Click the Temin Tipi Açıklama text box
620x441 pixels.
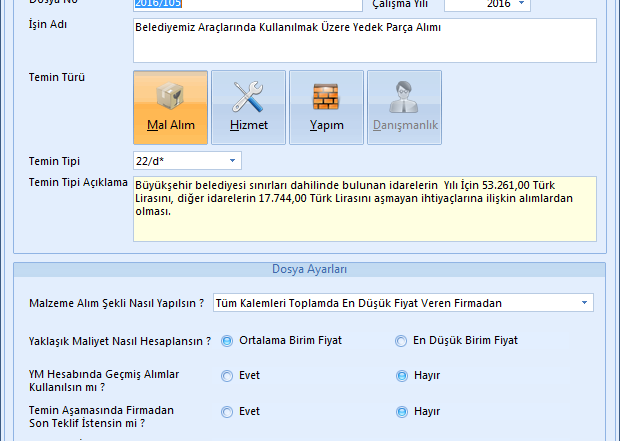(x=364, y=209)
